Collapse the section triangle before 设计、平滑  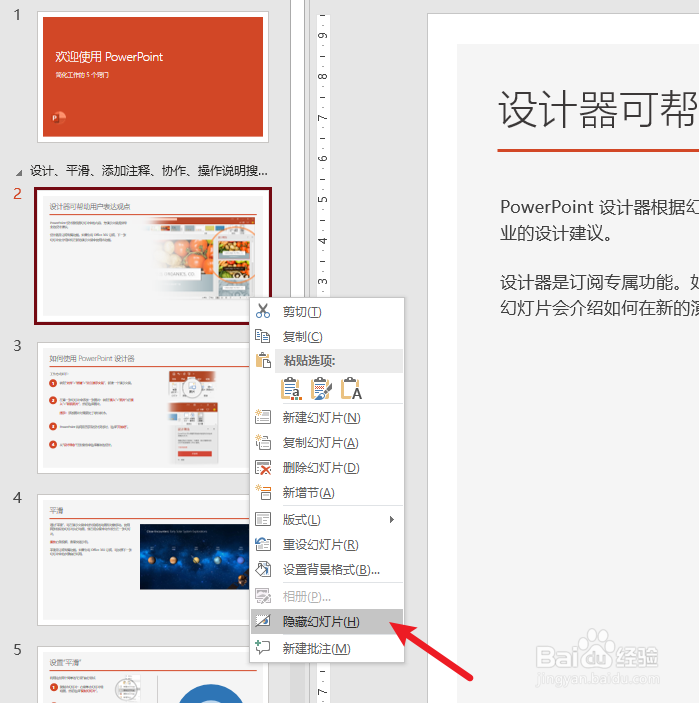coord(18,172)
